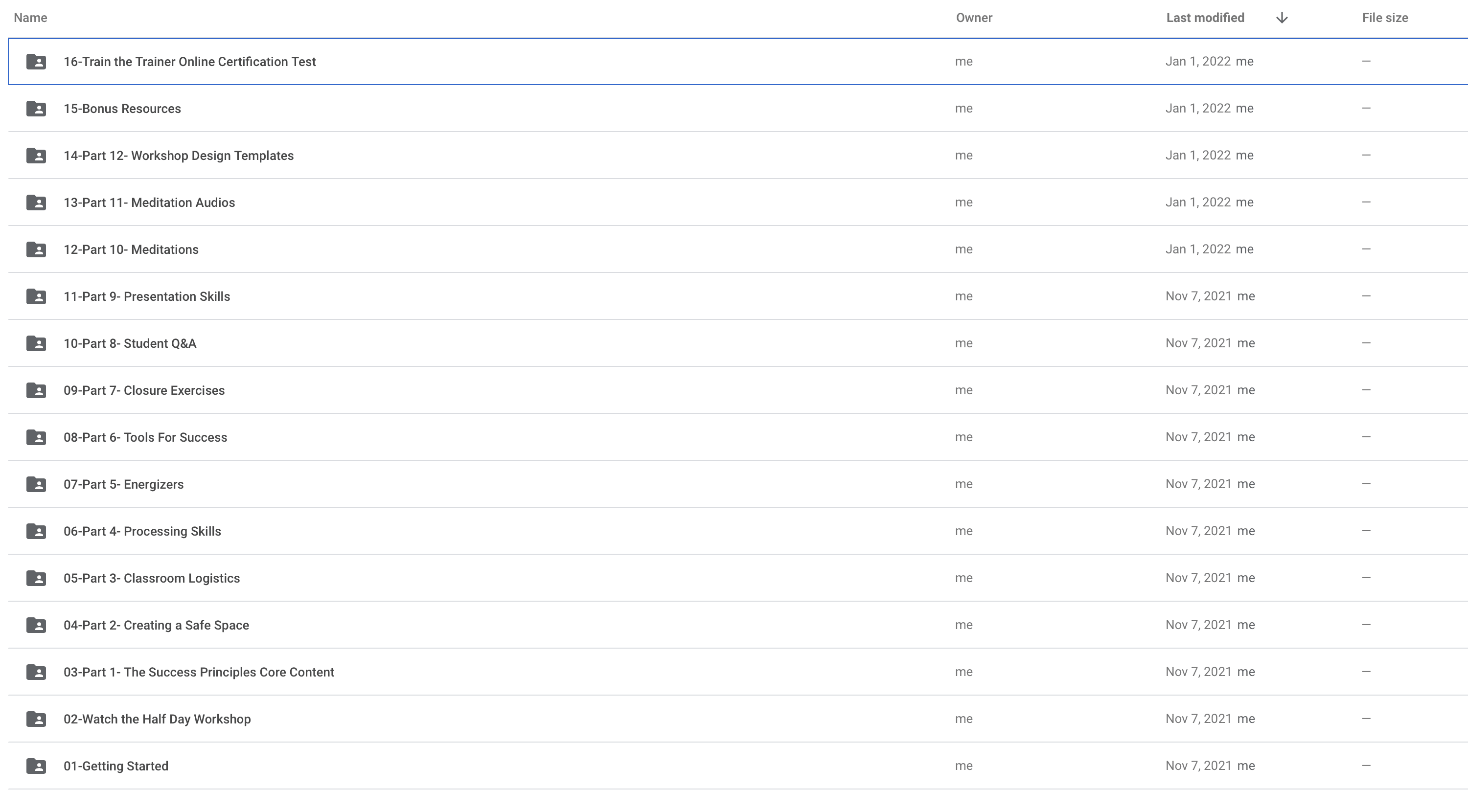Click folder icon beside 05-Part 3- Classroom Logistics
The height and width of the screenshot is (812, 1468).
tap(36, 578)
